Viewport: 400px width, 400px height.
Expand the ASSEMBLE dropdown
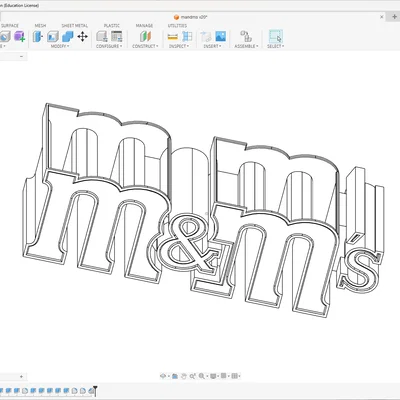point(246,46)
